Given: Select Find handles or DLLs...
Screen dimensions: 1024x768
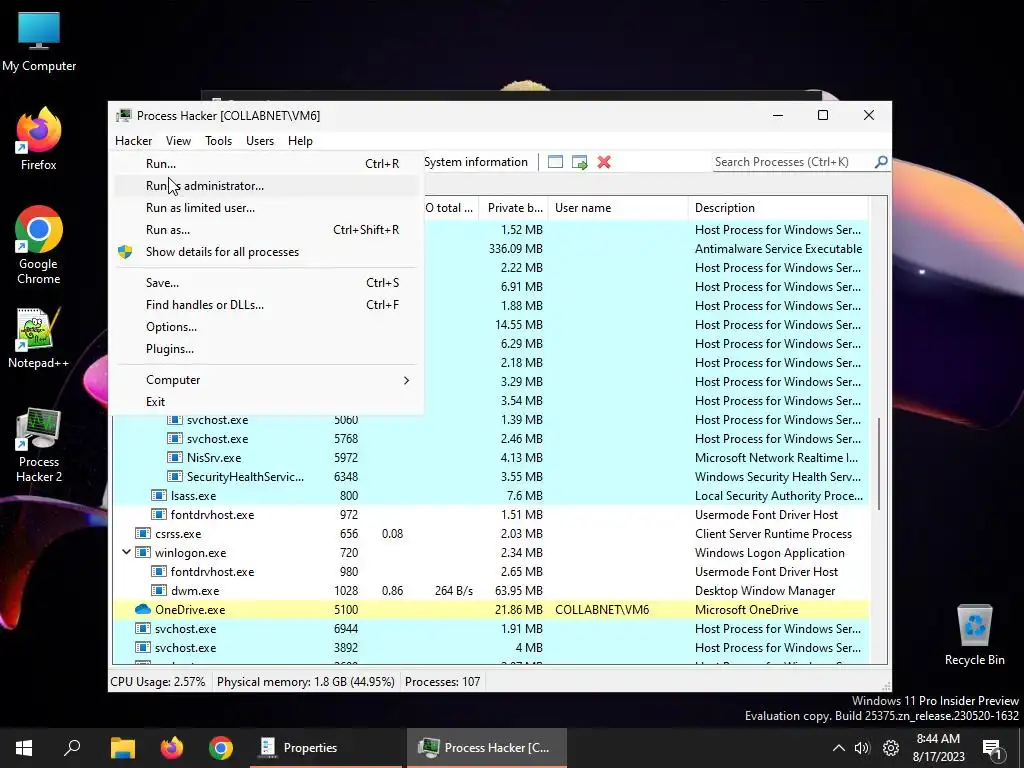Looking at the screenshot, I should point(266,305).
